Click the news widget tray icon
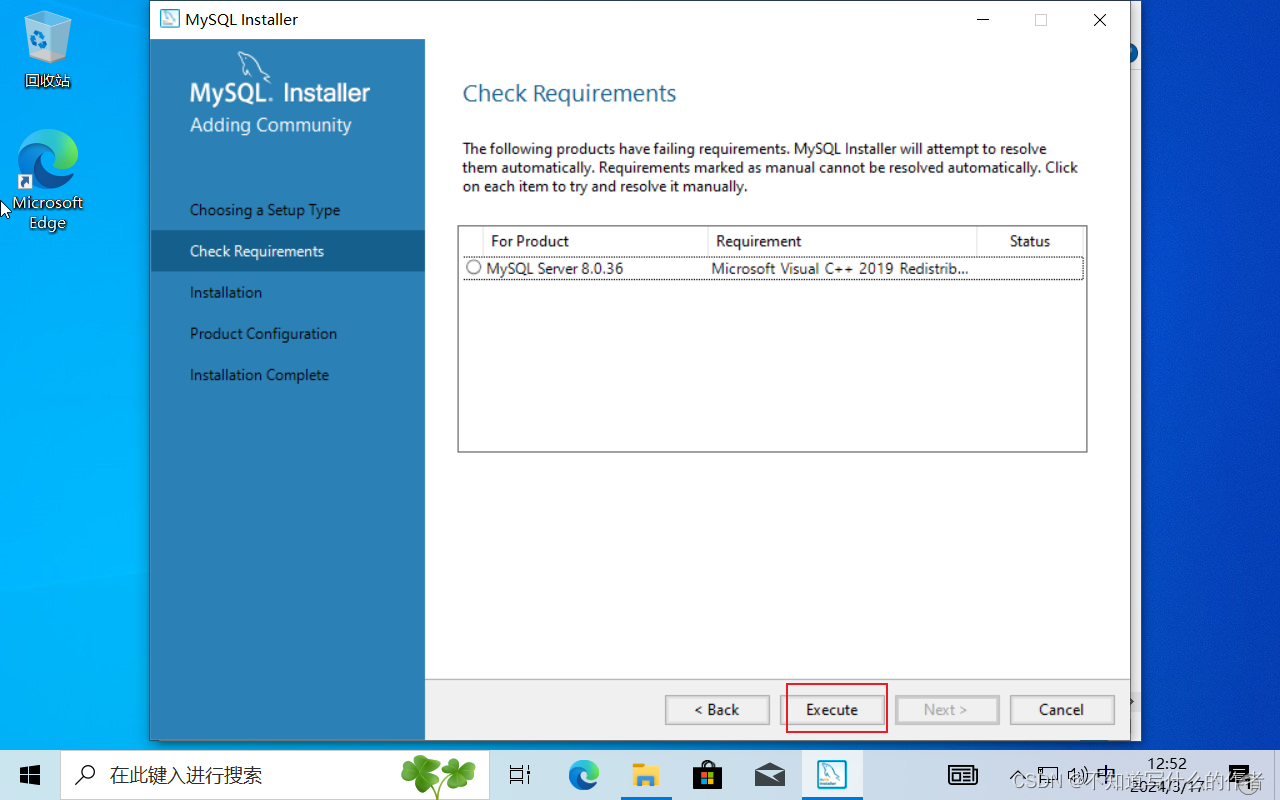Screen dimensions: 1280x800 pyautogui.click(x=962, y=775)
